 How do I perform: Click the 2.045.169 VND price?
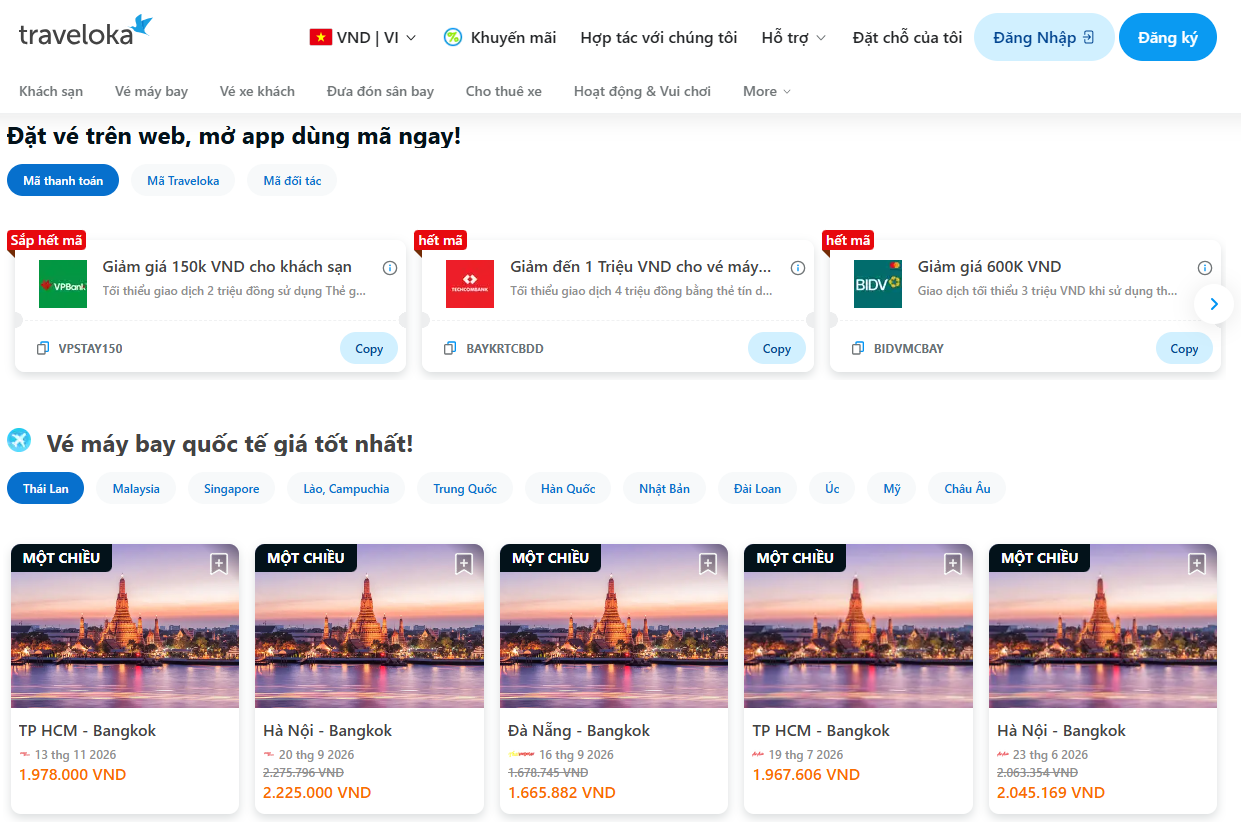(1051, 792)
